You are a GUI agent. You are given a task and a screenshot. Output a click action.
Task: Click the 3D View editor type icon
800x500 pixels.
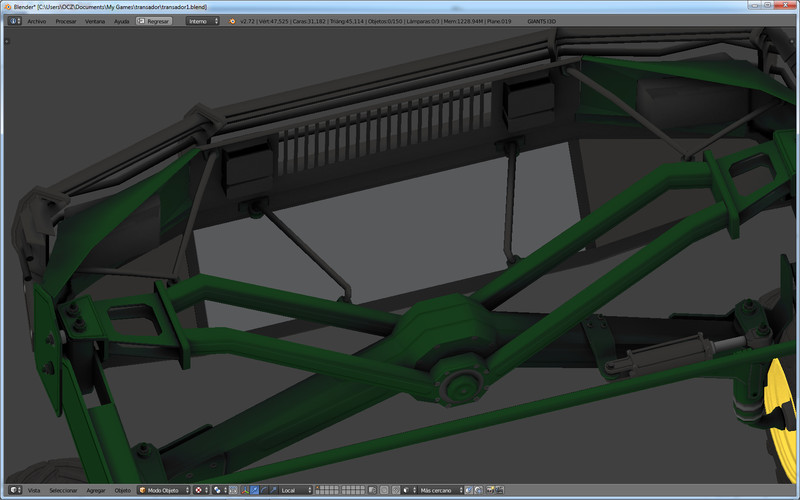point(13,490)
